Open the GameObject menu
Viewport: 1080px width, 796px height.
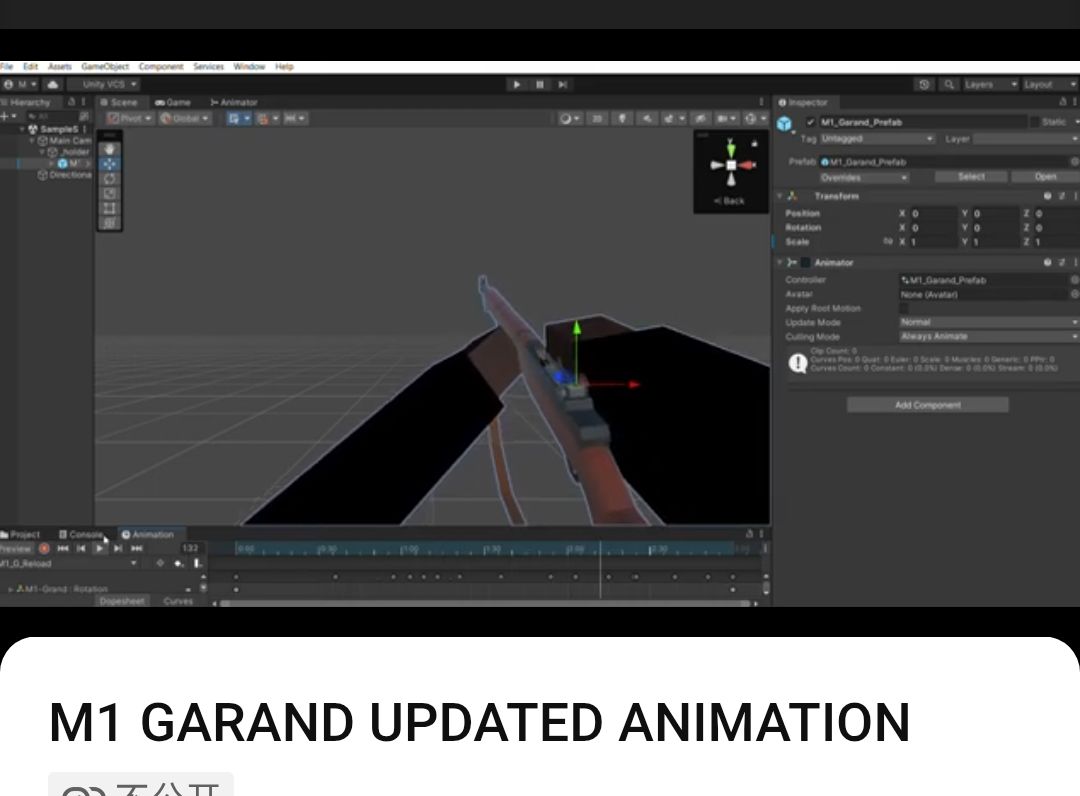click(x=105, y=67)
